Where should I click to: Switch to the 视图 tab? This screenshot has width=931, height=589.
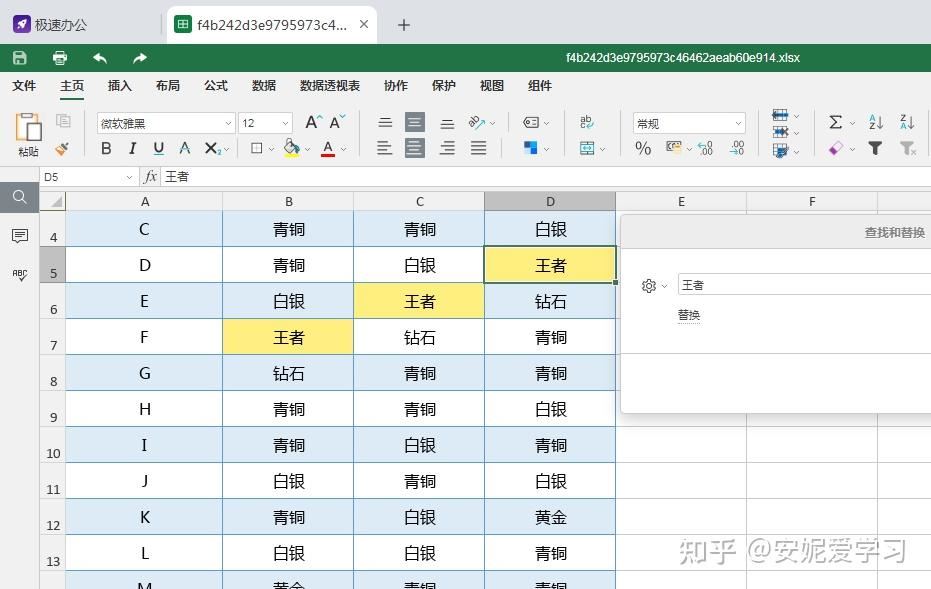[492, 86]
